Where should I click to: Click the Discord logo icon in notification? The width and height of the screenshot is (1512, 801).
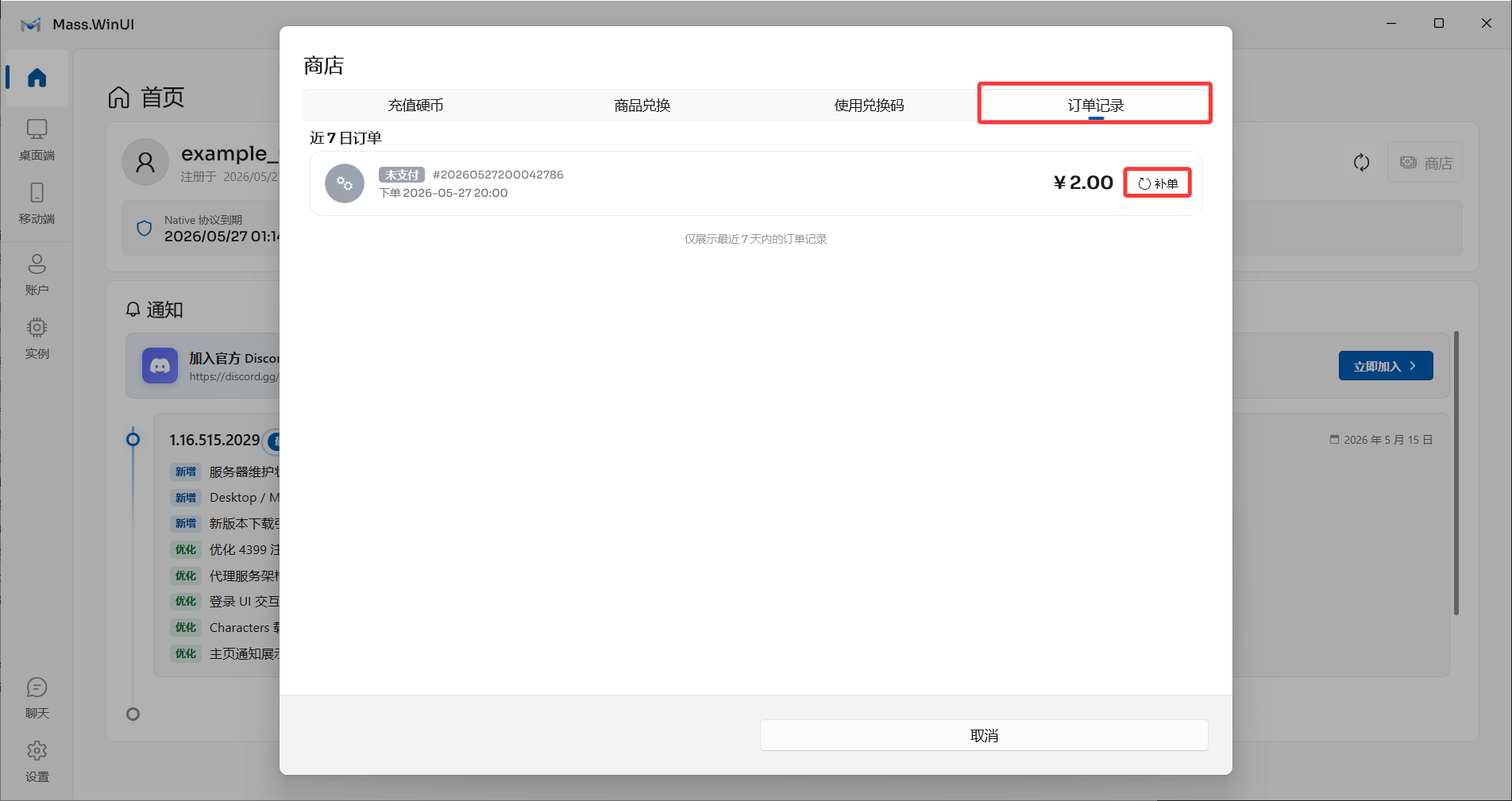(x=160, y=366)
